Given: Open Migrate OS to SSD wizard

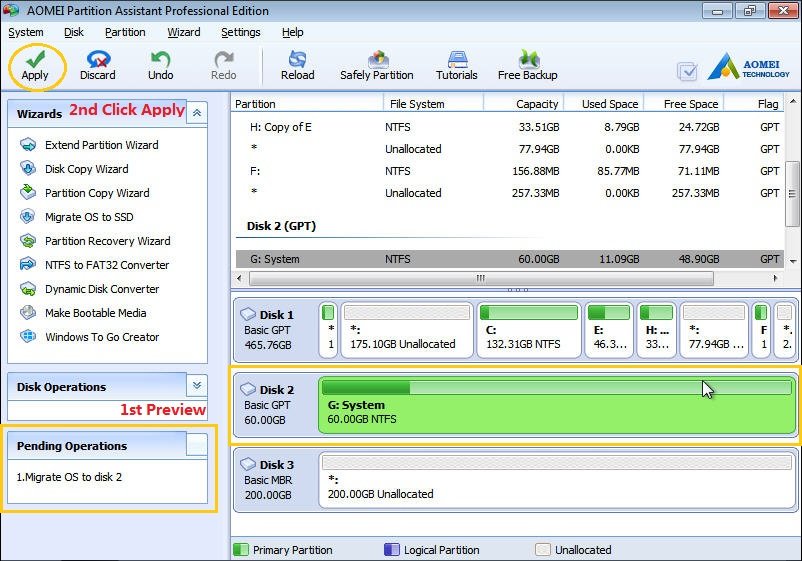Looking at the screenshot, I should coord(89,217).
